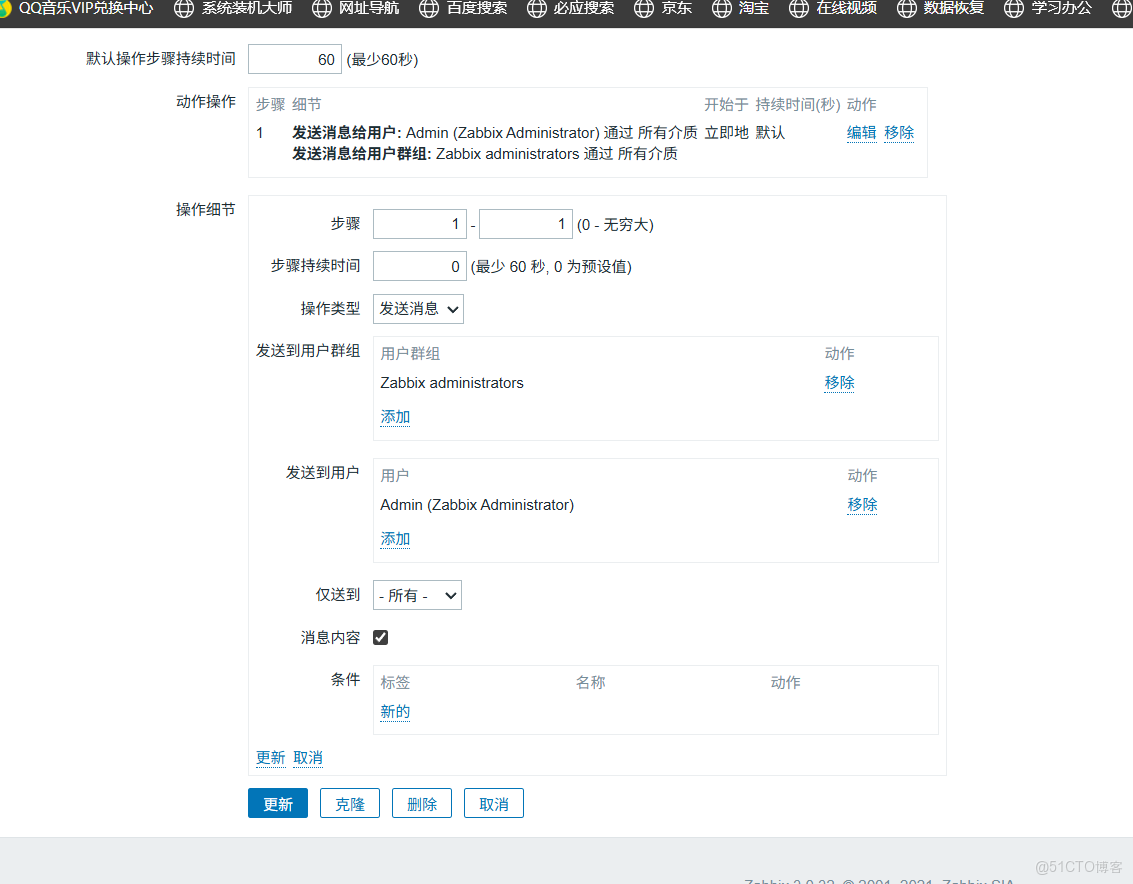This screenshot has width=1133, height=884.
Task: Uncheck the 消息内容 checkbox
Action: tap(380, 637)
